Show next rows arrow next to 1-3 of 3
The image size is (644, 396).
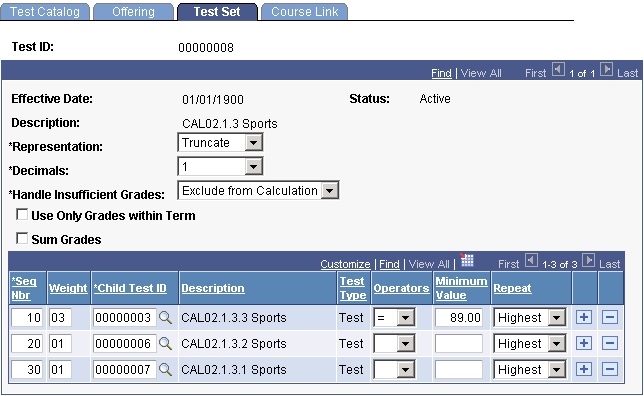[x=589, y=260]
